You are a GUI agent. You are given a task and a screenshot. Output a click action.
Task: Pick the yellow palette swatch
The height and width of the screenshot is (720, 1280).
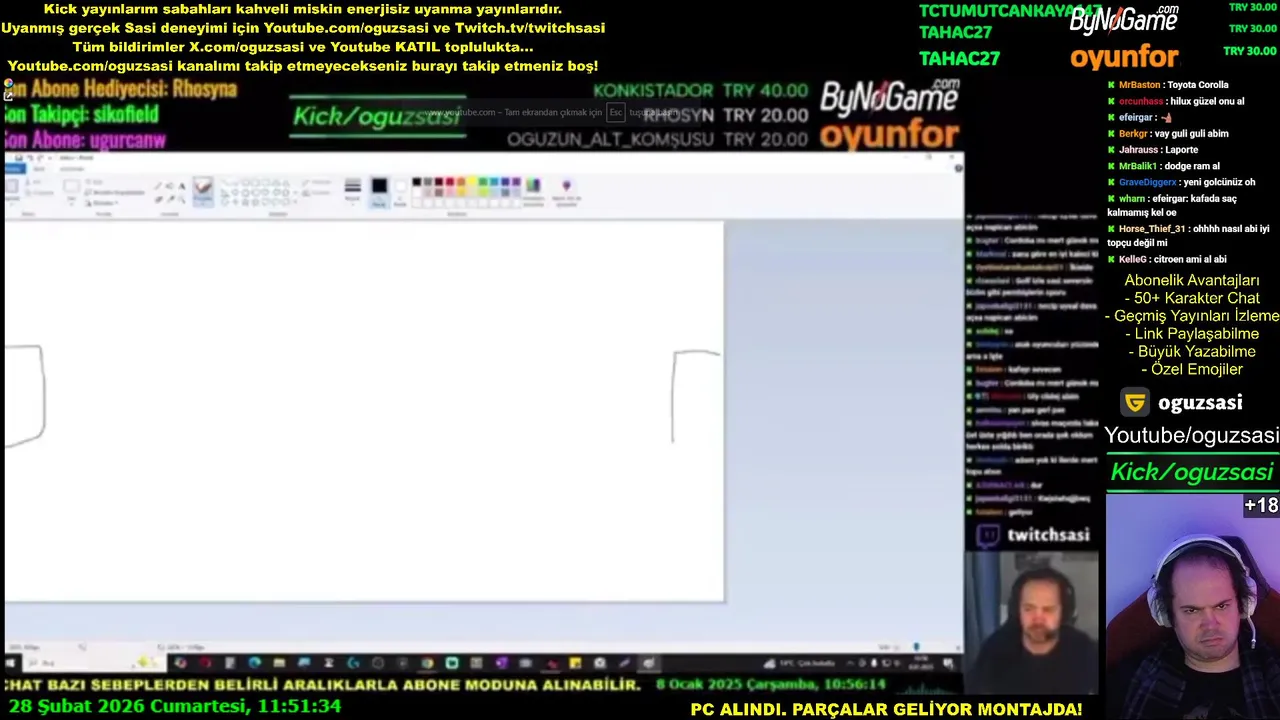coord(471,182)
